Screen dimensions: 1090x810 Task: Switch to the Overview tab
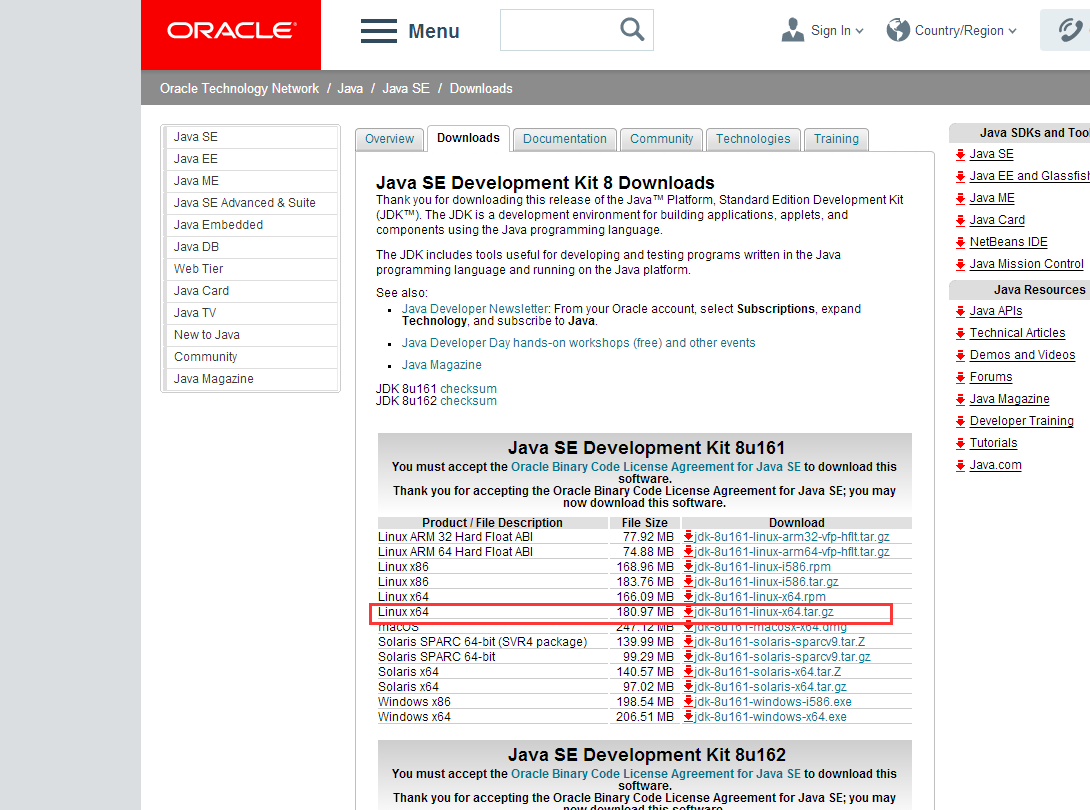pyautogui.click(x=389, y=139)
